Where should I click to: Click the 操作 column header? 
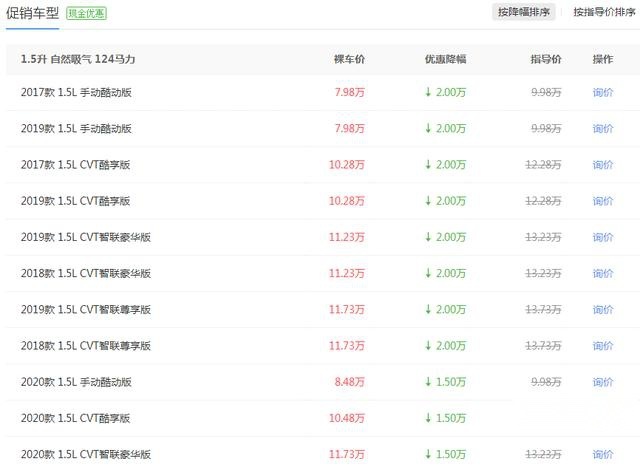coord(603,59)
